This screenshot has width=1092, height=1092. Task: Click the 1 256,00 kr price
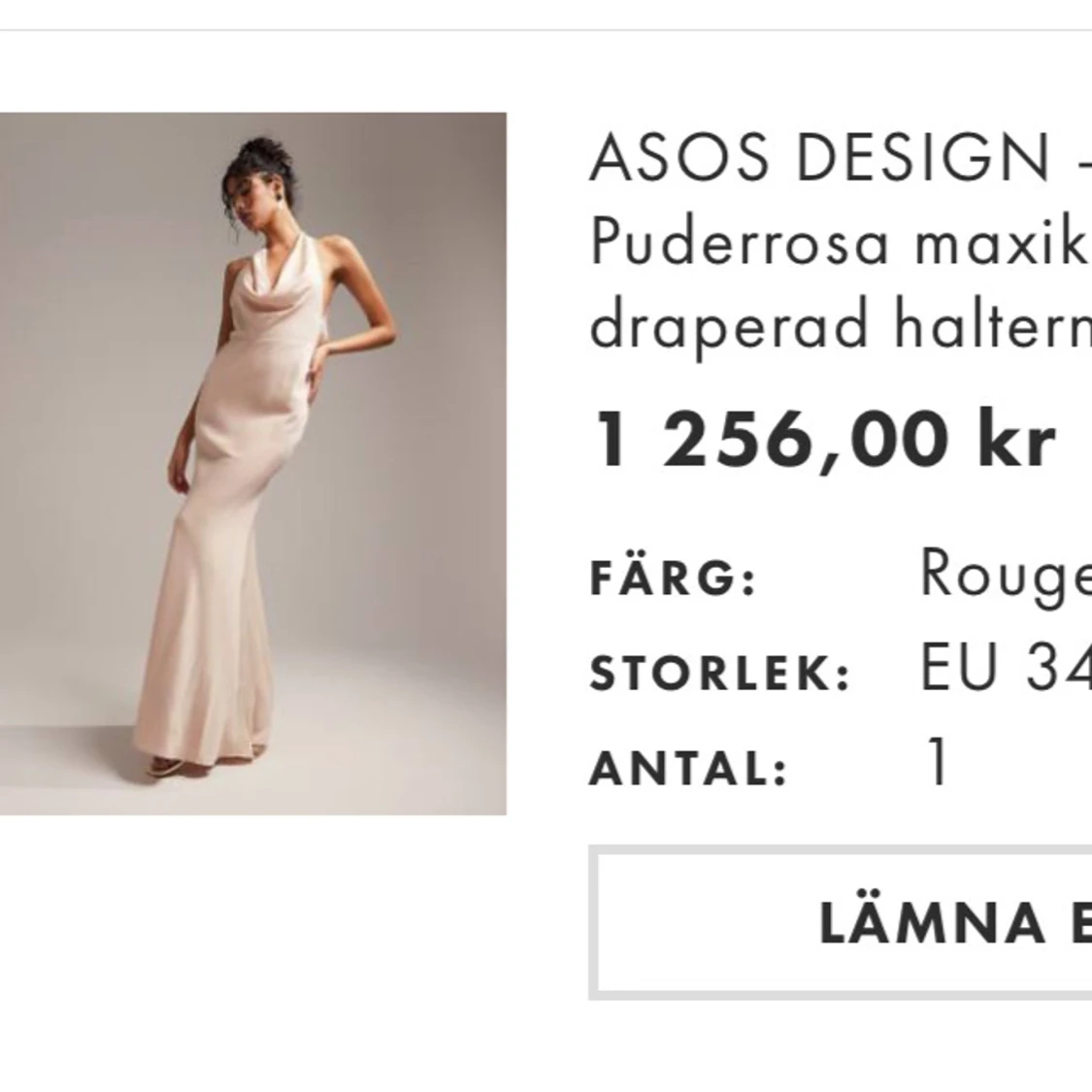825,440
